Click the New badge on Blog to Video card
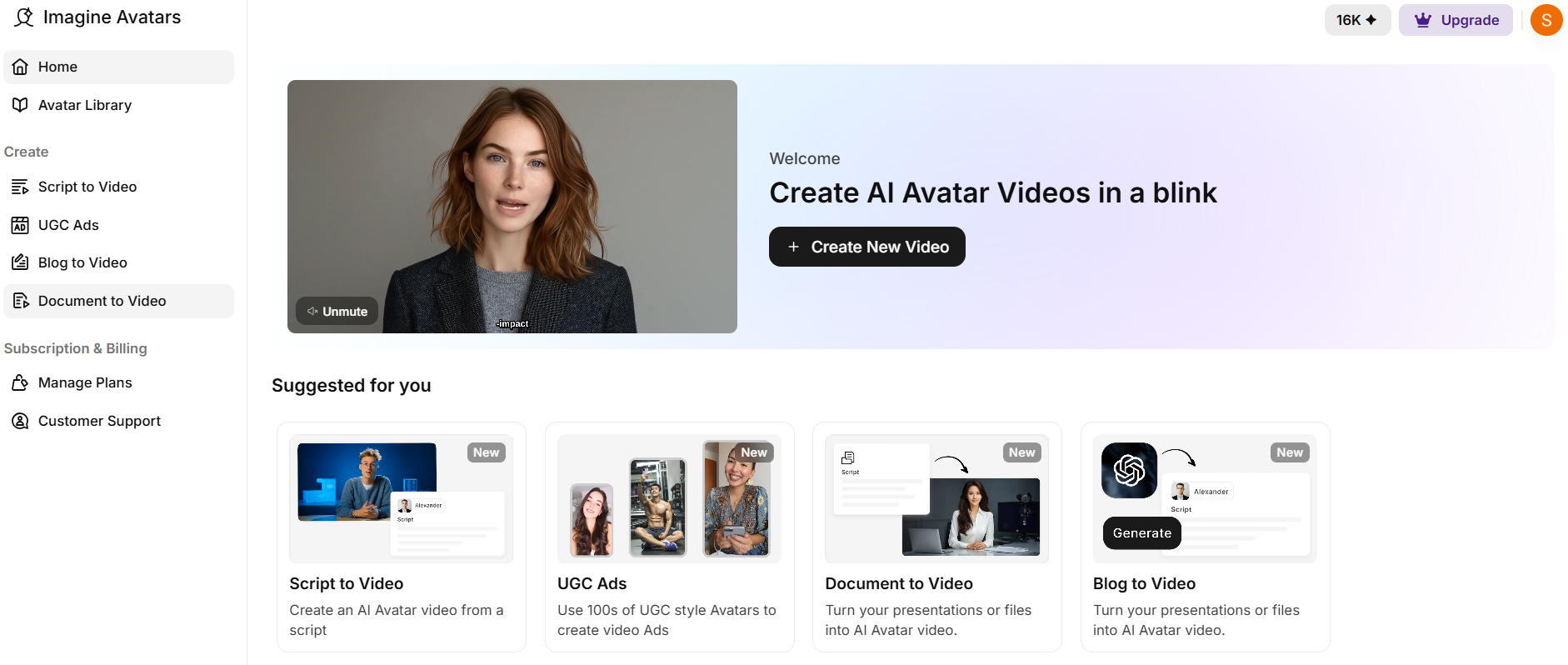Image resolution: width=1568 pixels, height=665 pixels. pos(1290,452)
